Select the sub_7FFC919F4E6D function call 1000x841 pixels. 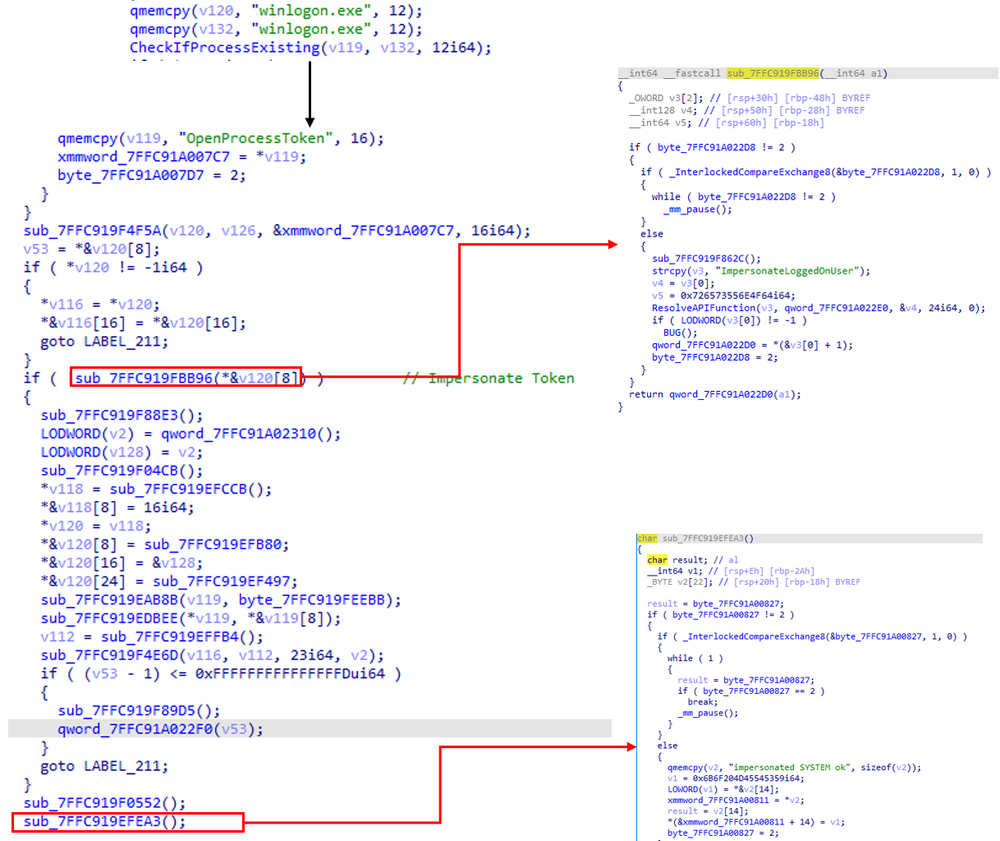[x=212, y=656]
